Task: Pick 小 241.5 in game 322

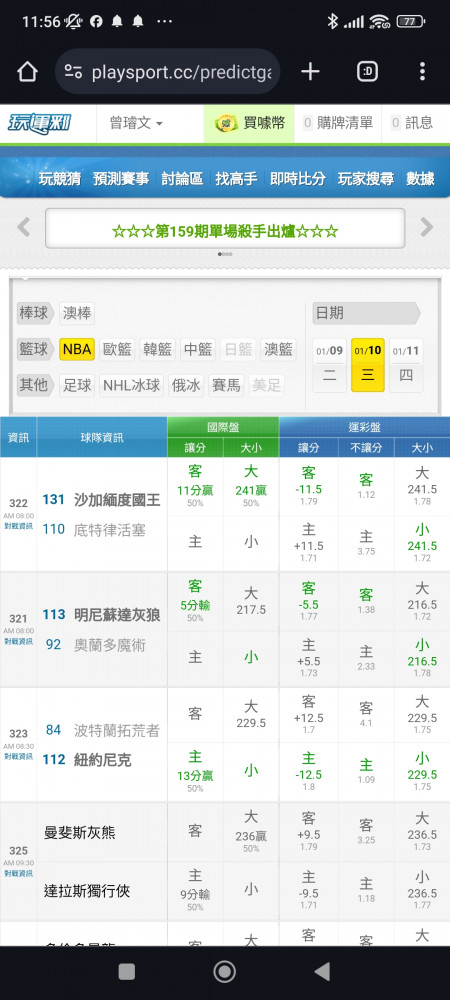Action: pos(422,543)
